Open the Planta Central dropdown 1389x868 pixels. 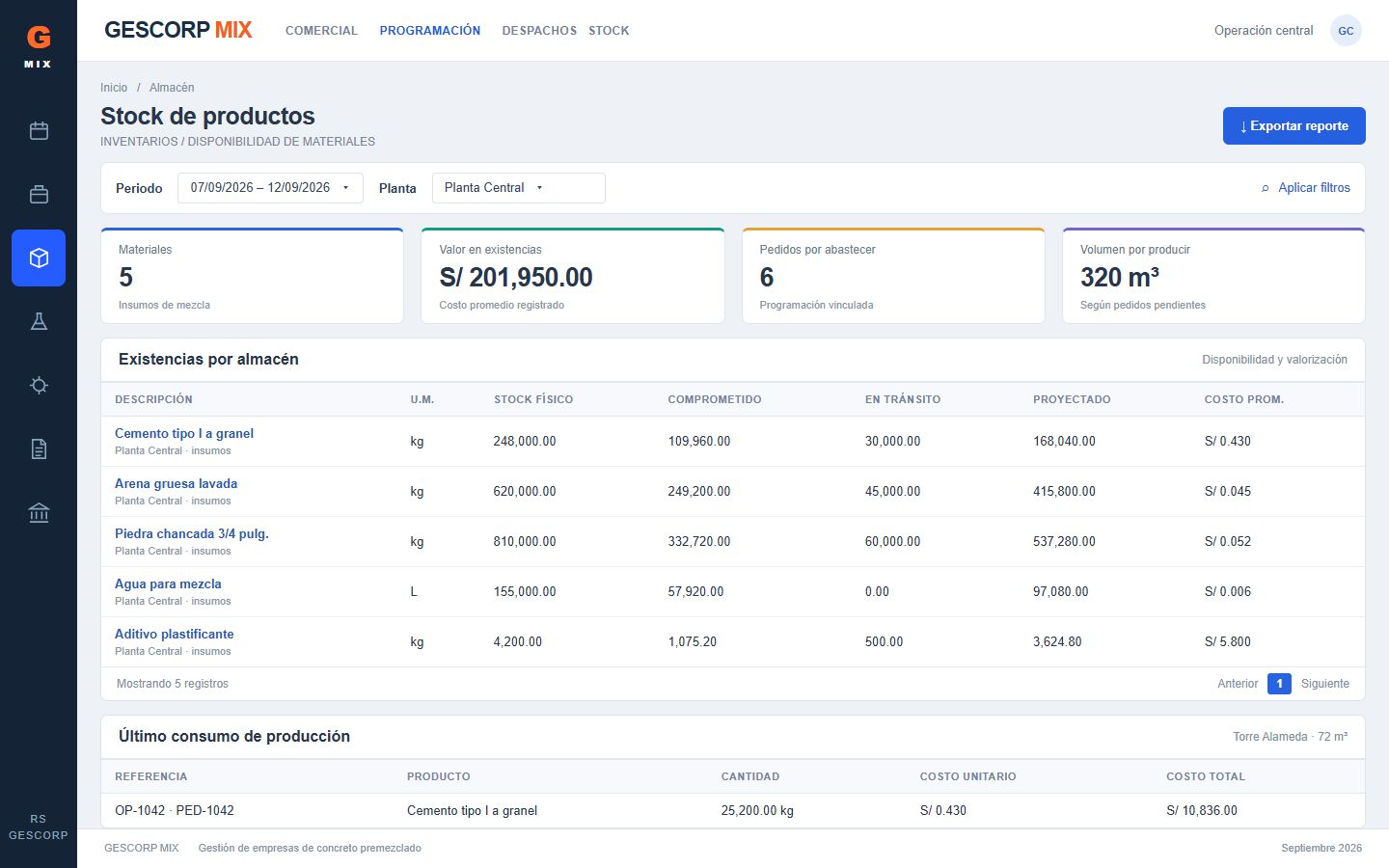519,188
